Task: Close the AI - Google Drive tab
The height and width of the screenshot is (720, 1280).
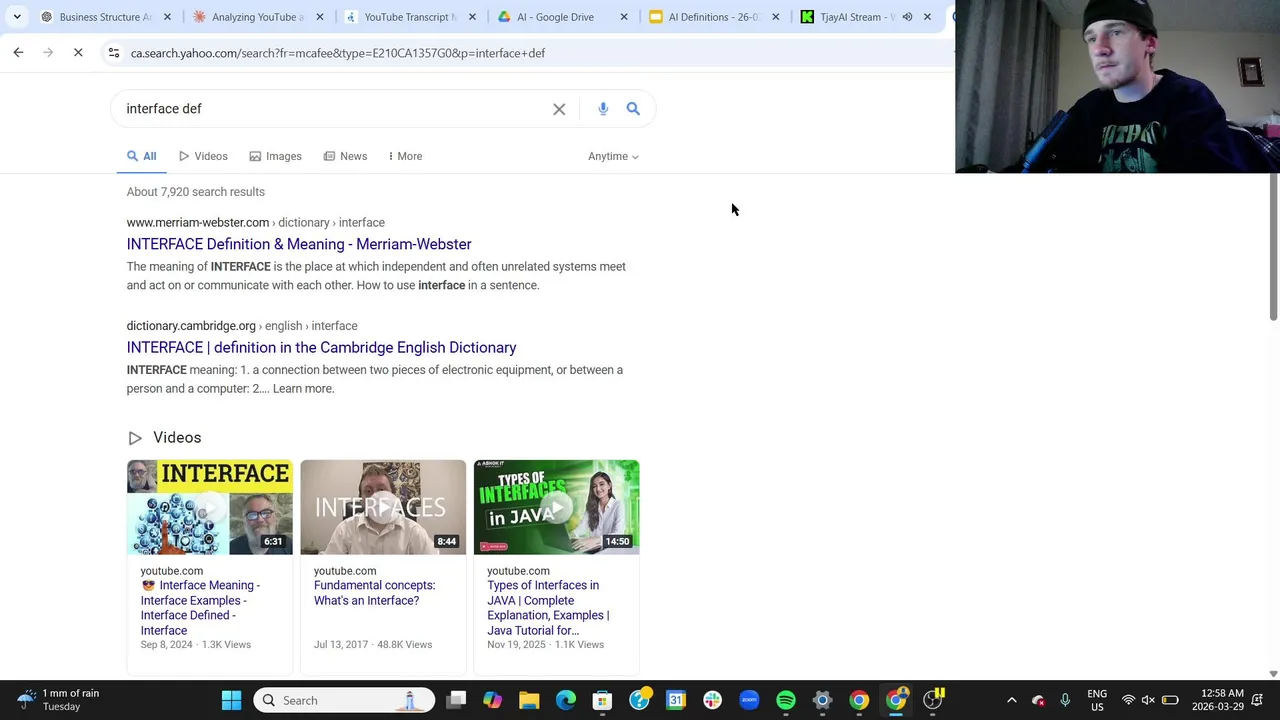Action: tap(624, 17)
